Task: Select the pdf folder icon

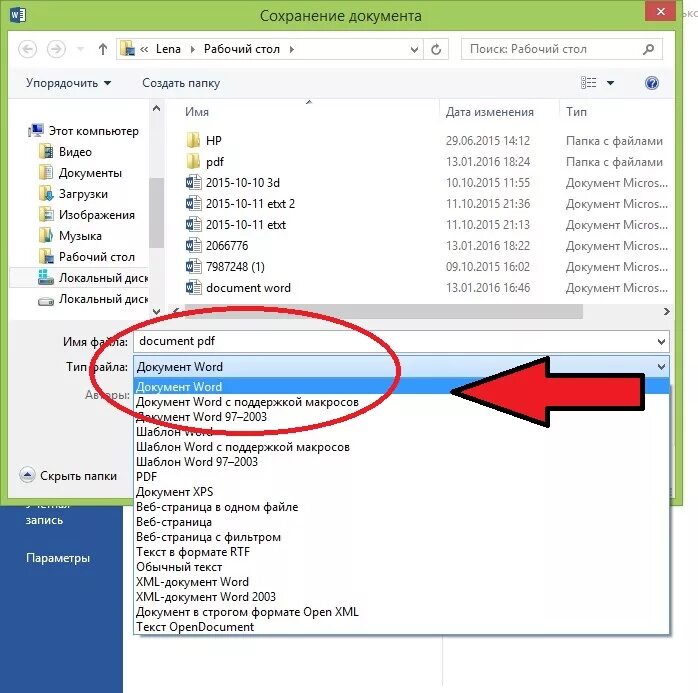Action: click(193, 161)
